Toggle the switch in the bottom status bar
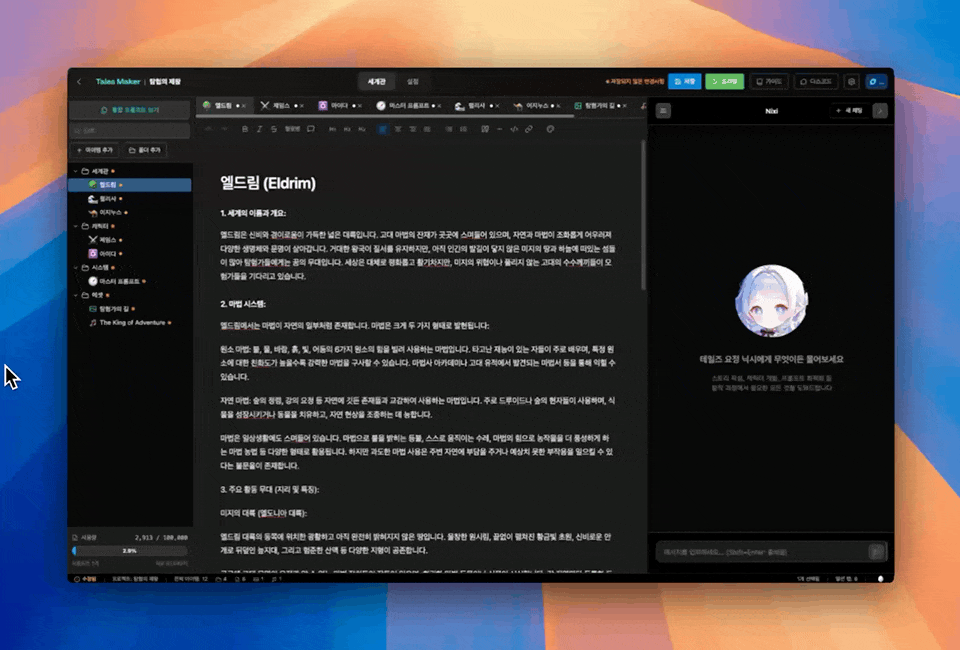The image size is (960, 650). (881, 578)
